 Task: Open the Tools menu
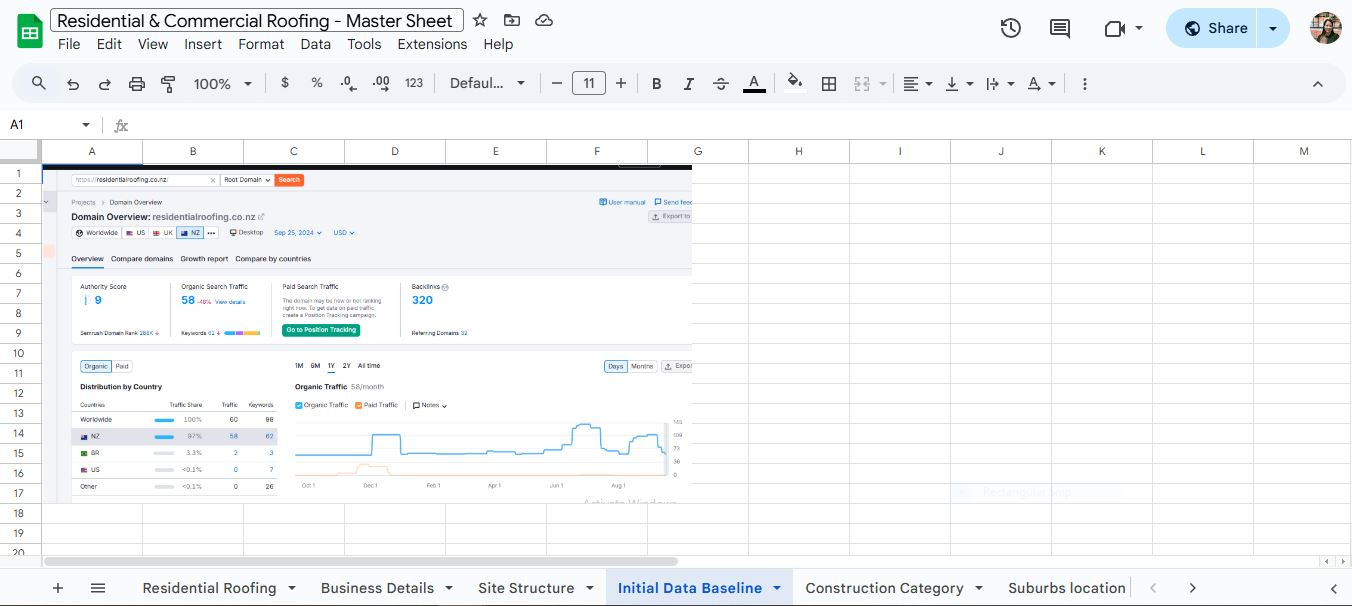pos(364,44)
